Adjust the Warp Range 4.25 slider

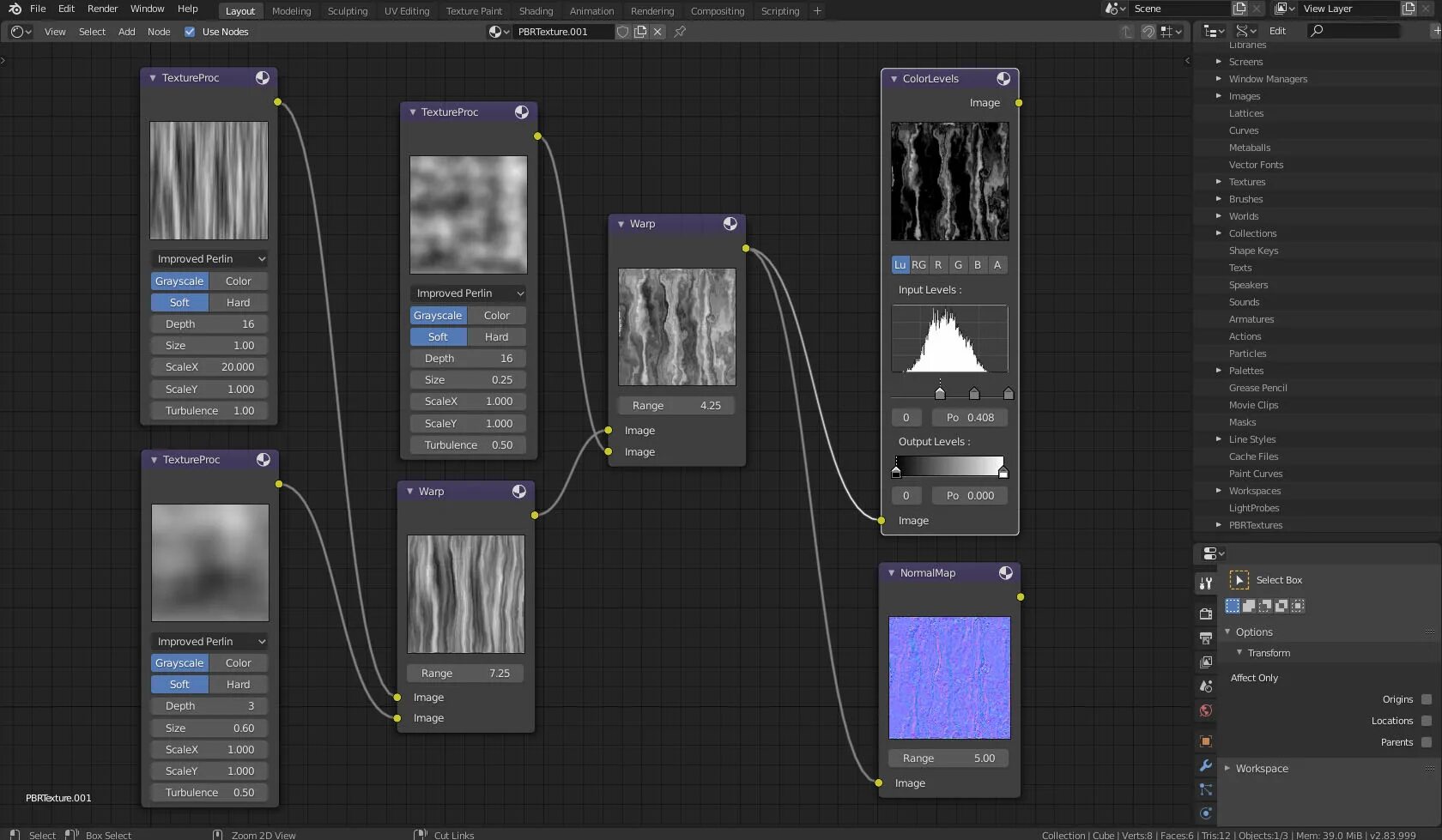click(x=676, y=406)
